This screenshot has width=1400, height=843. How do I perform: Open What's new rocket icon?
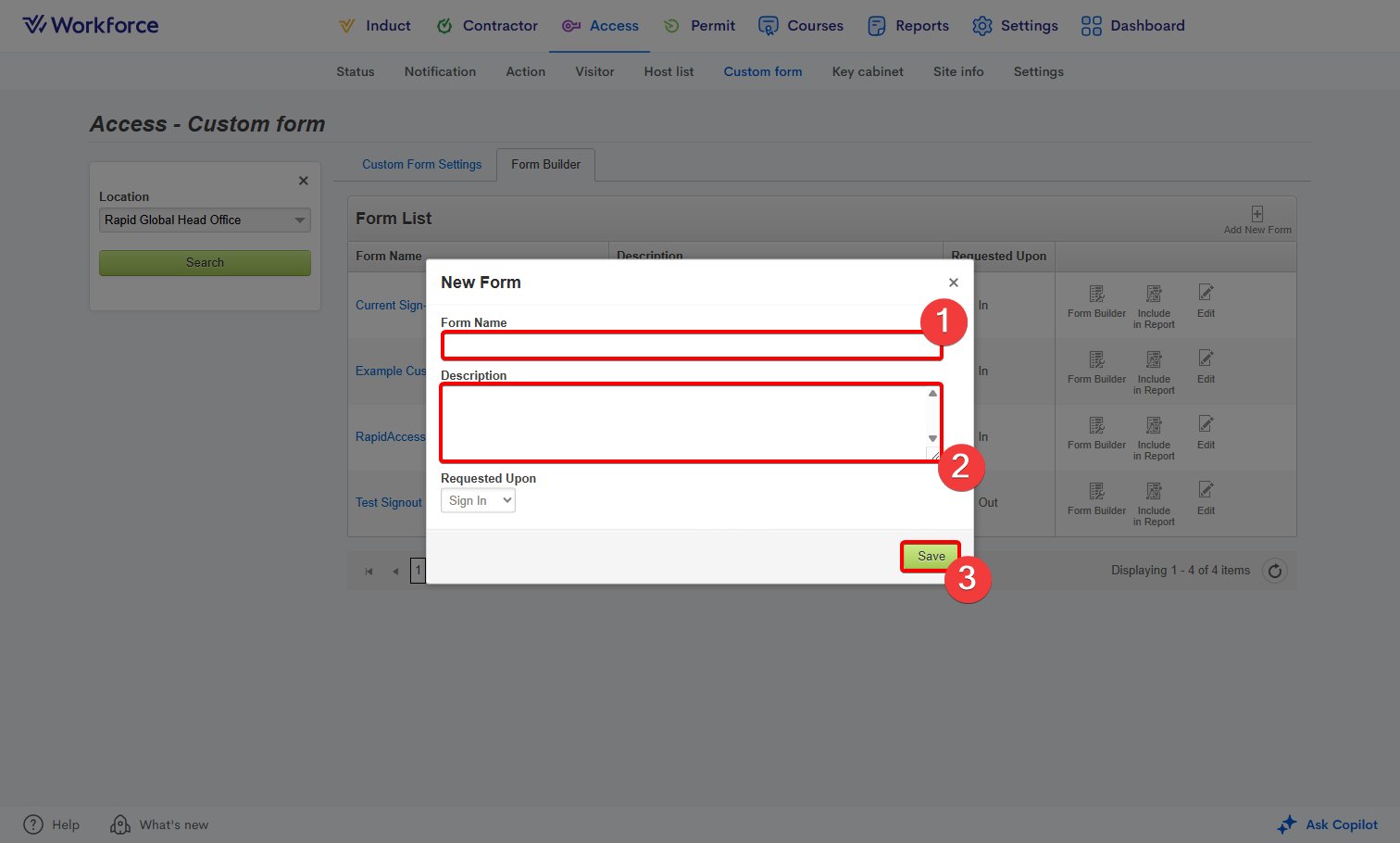[x=120, y=824]
